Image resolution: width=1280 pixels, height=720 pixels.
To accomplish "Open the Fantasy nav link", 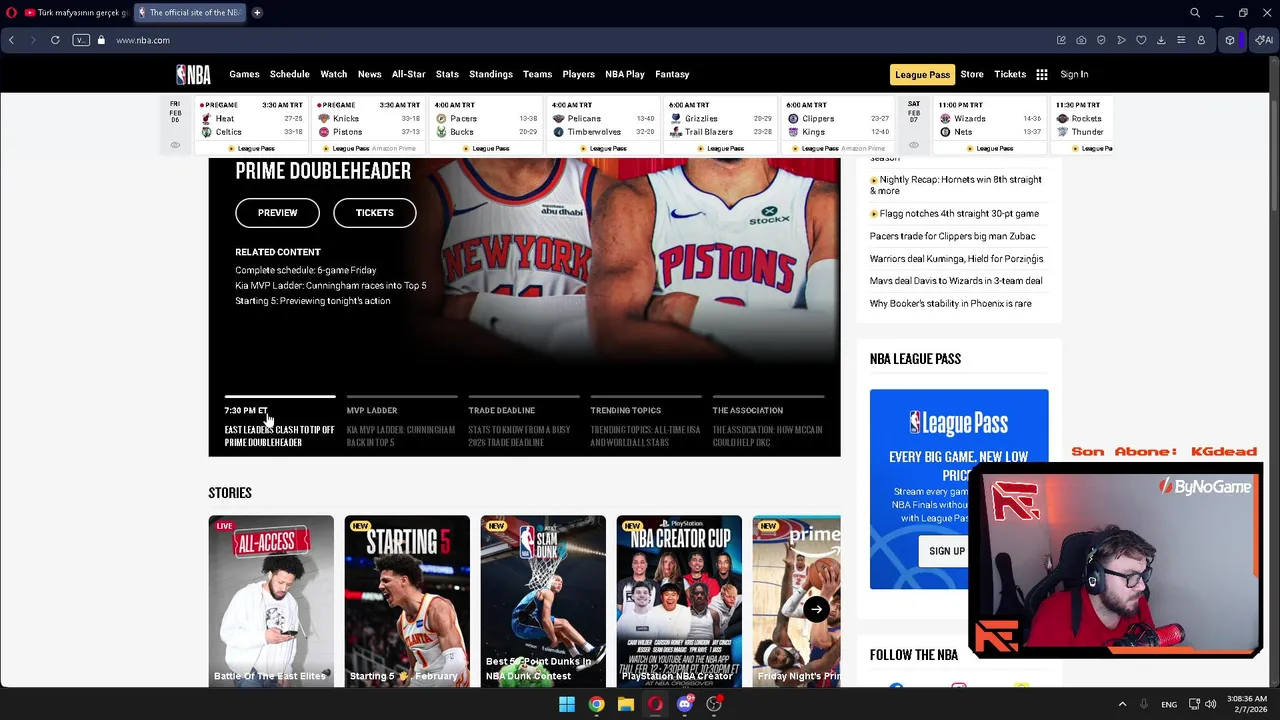I will (x=672, y=74).
